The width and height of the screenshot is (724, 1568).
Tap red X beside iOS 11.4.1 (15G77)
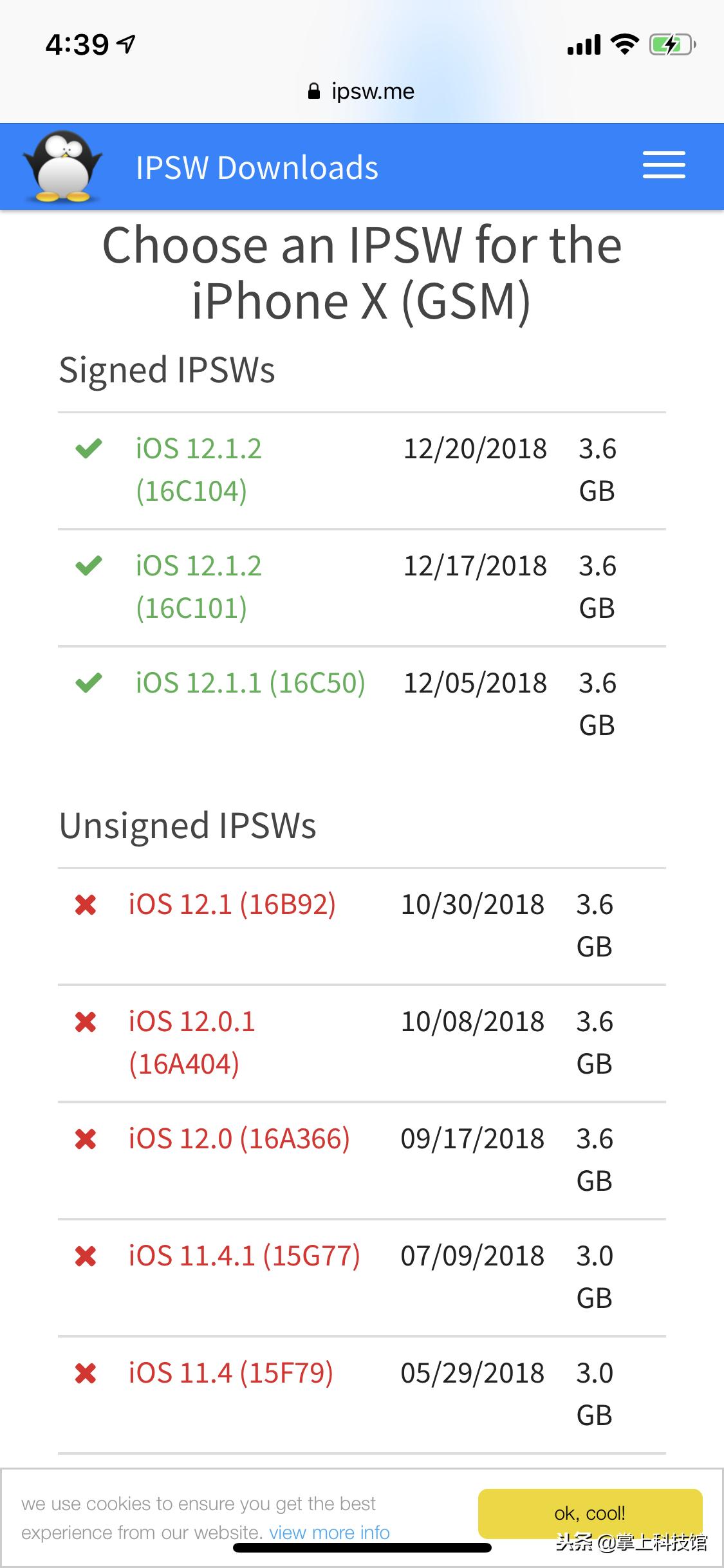click(x=86, y=1256)
